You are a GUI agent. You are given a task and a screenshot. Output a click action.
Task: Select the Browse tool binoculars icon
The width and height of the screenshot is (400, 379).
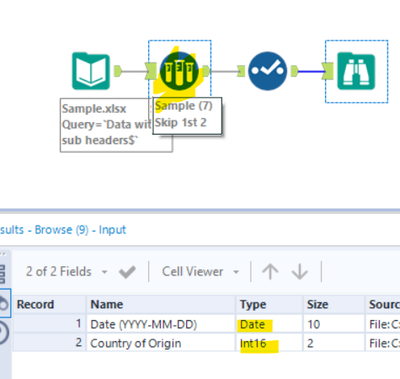click(356, 71)
